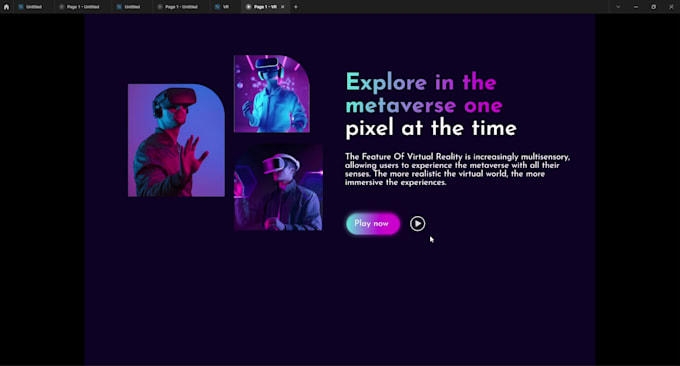The width and height of the screenshot is (680, 366).
Task: Click the circular play icon
Action: click(x=417, y=224)
